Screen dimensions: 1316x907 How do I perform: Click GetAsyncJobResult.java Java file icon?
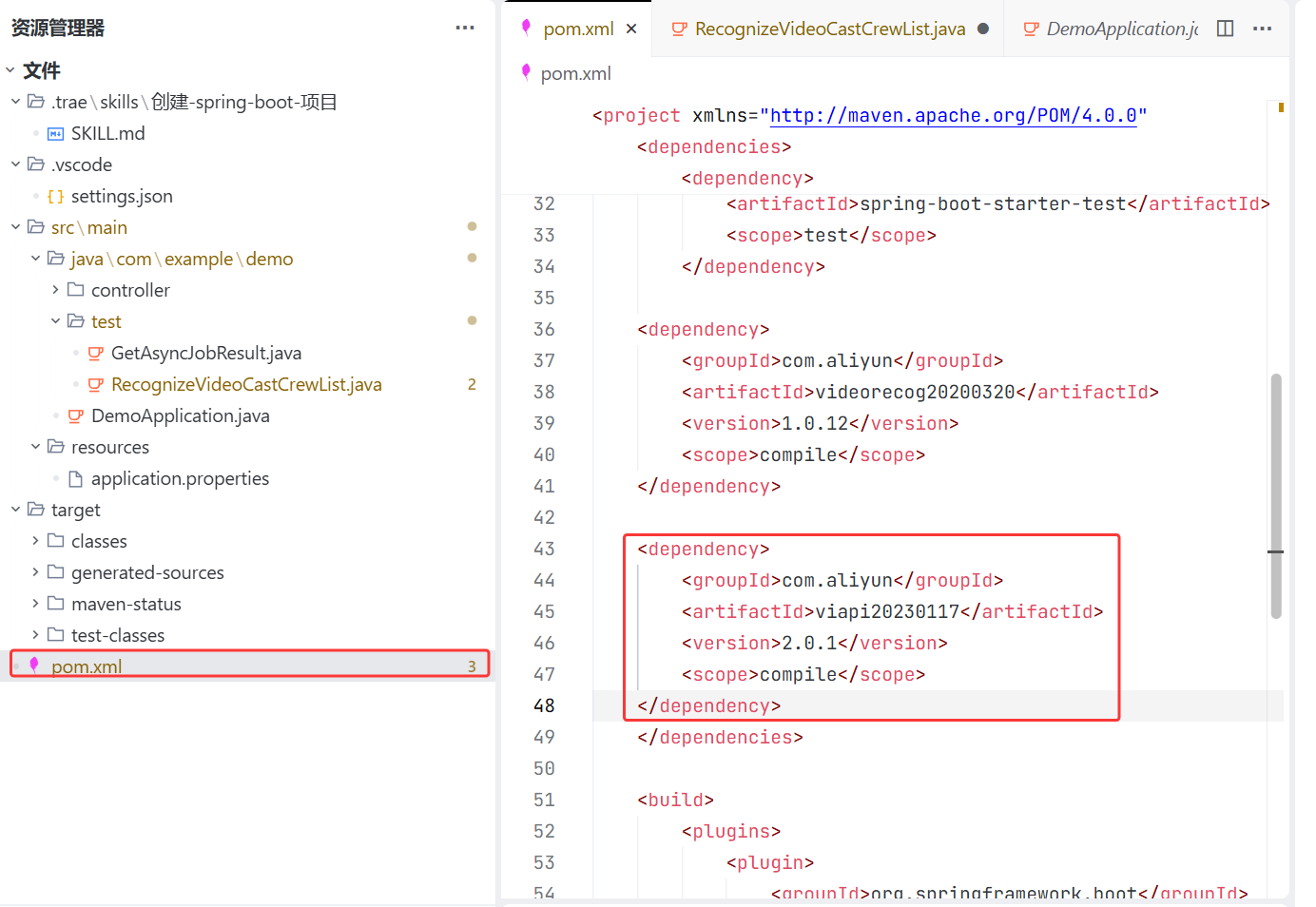[96, 354]
